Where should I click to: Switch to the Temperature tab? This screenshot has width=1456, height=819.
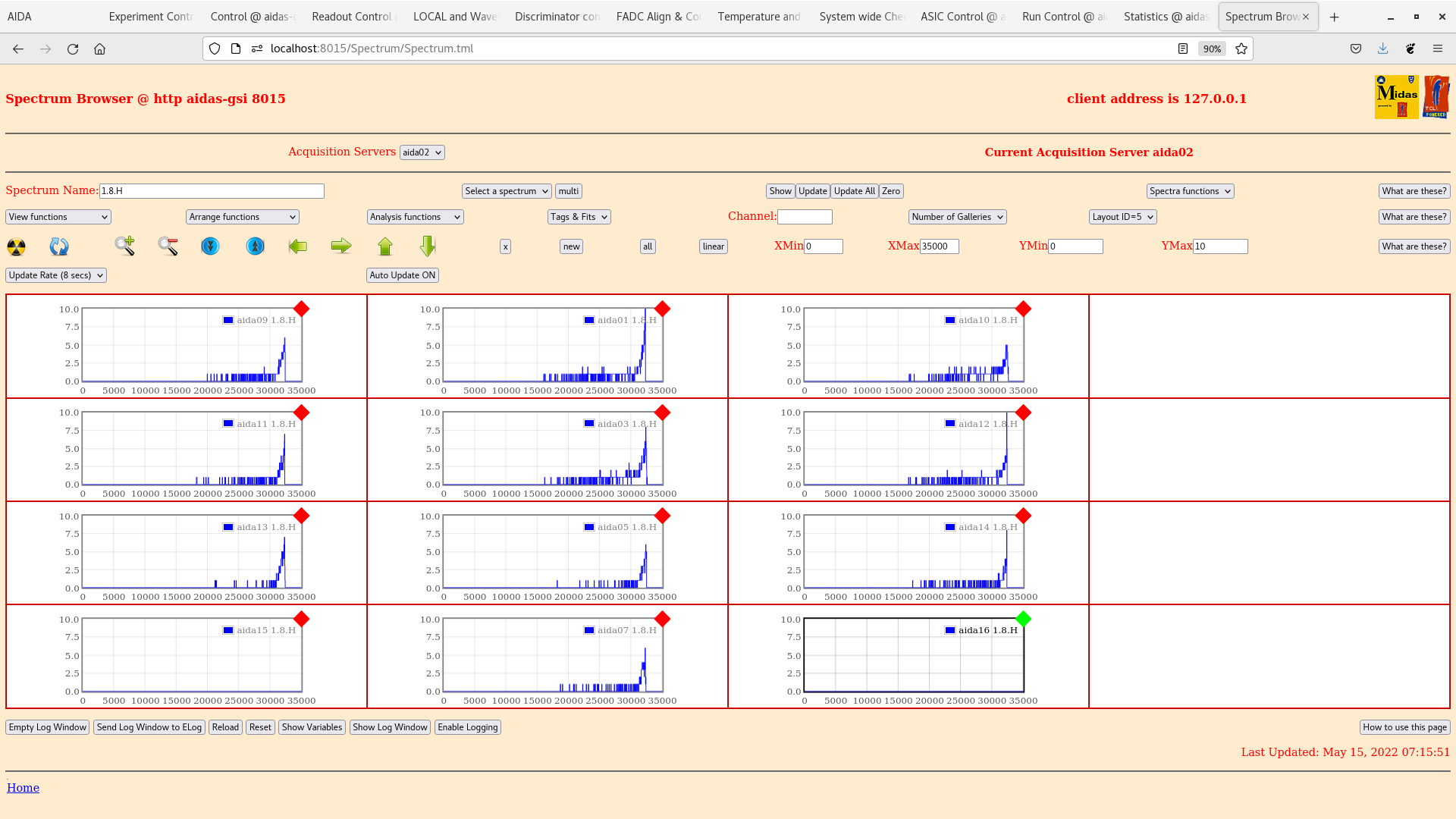(758, 17)
